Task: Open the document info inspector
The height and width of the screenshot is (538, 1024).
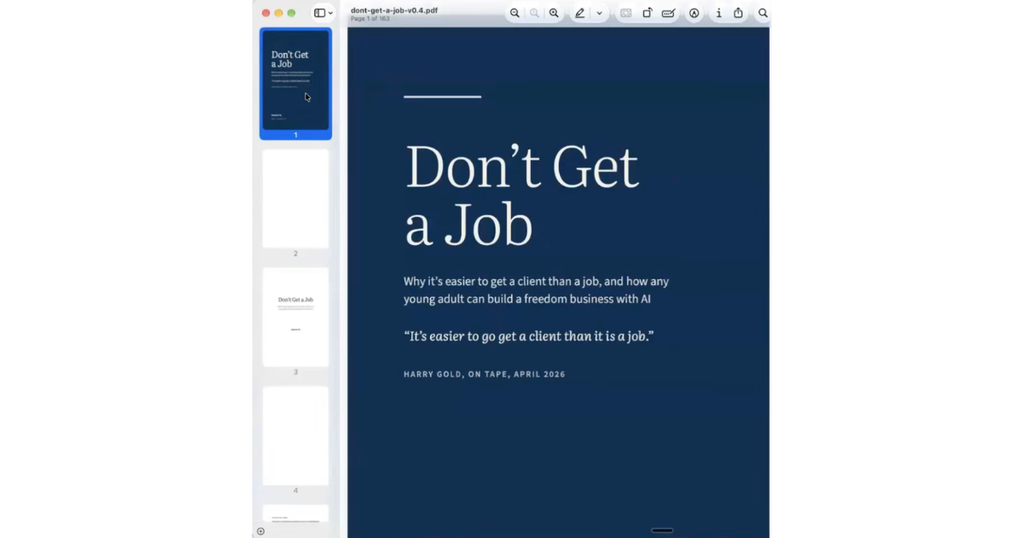Action: [718, 13]
